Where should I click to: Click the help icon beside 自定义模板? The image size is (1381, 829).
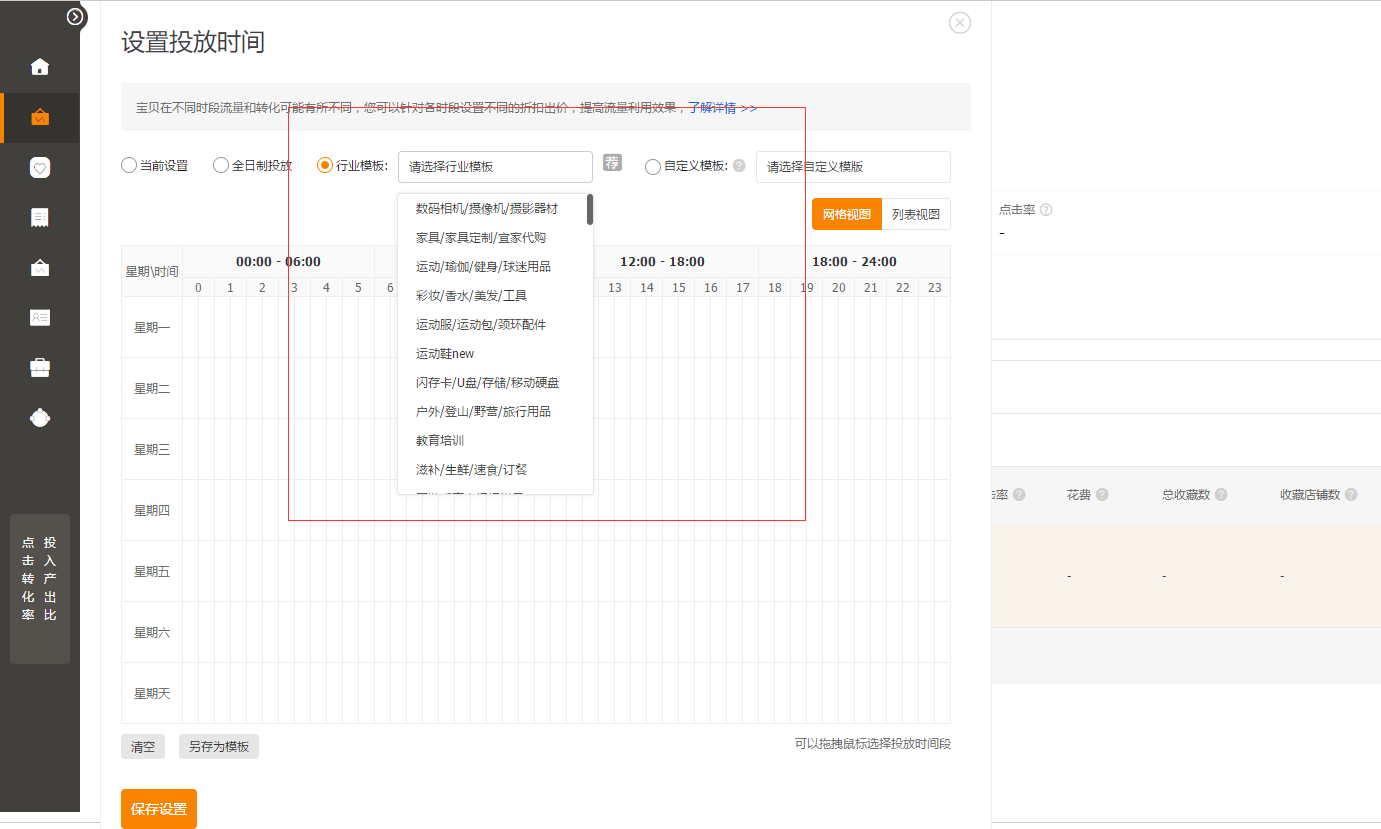(x=739, y=166)
